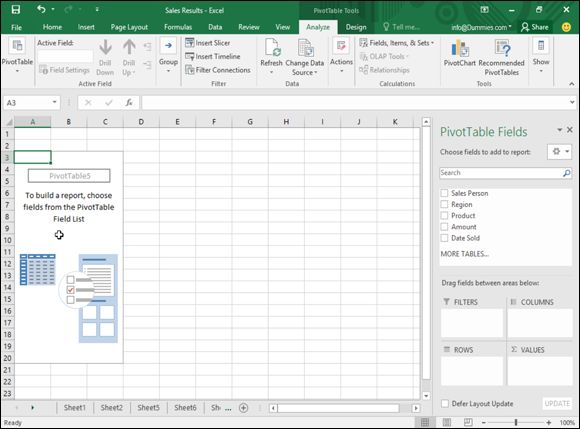Open the undo history dropdown arrow
The image size is (580, 429).
tap(53, 9)
